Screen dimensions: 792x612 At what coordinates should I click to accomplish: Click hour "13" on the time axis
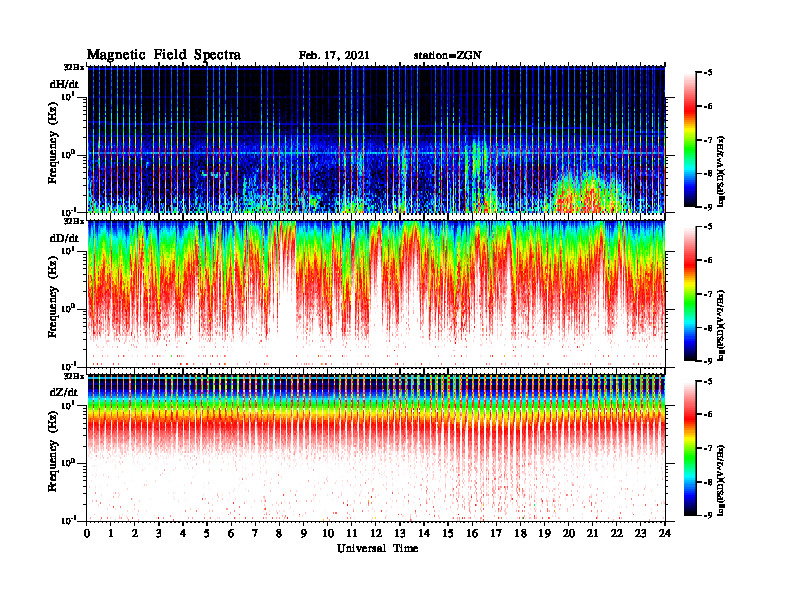pyautogui.click(x=400, y=533)
